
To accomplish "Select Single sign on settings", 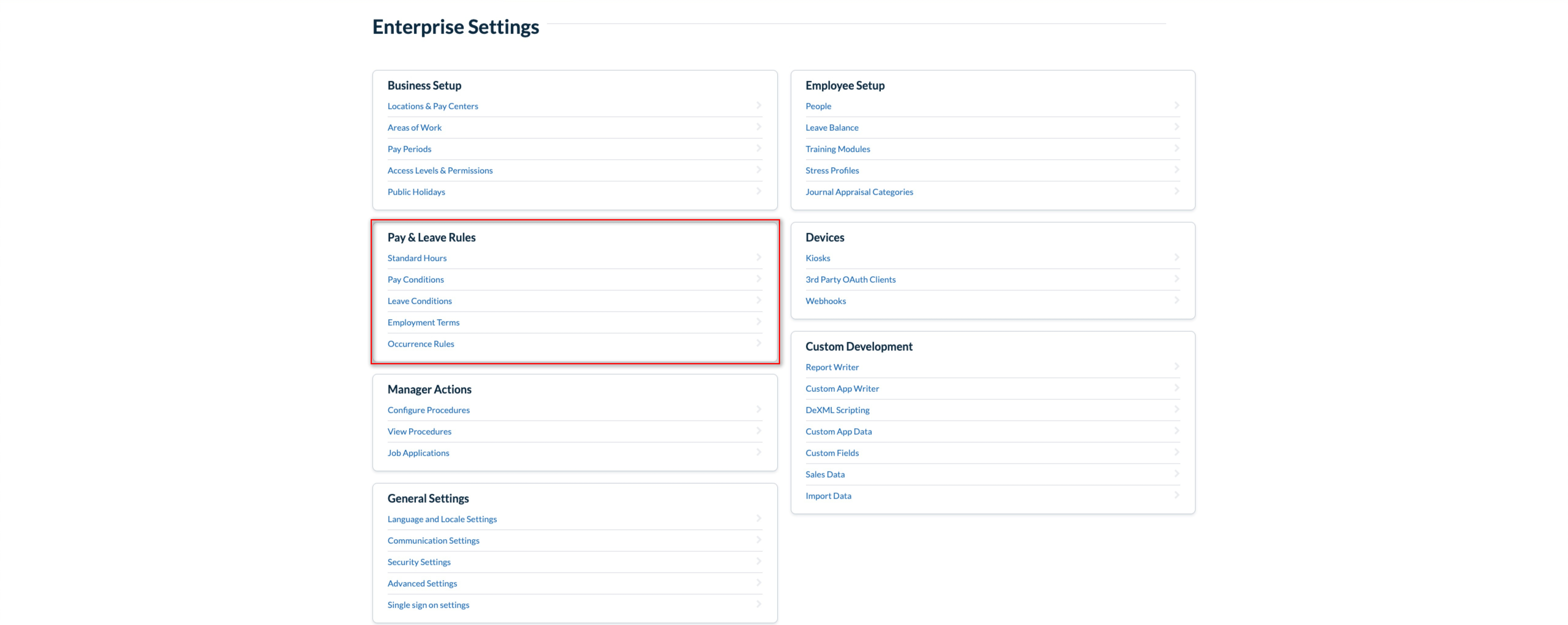I will (x=428, y=605).
